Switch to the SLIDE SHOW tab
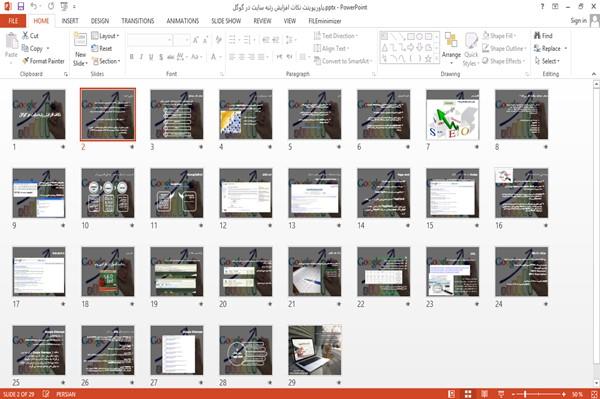The image size is (600, 399). point(226,21)
